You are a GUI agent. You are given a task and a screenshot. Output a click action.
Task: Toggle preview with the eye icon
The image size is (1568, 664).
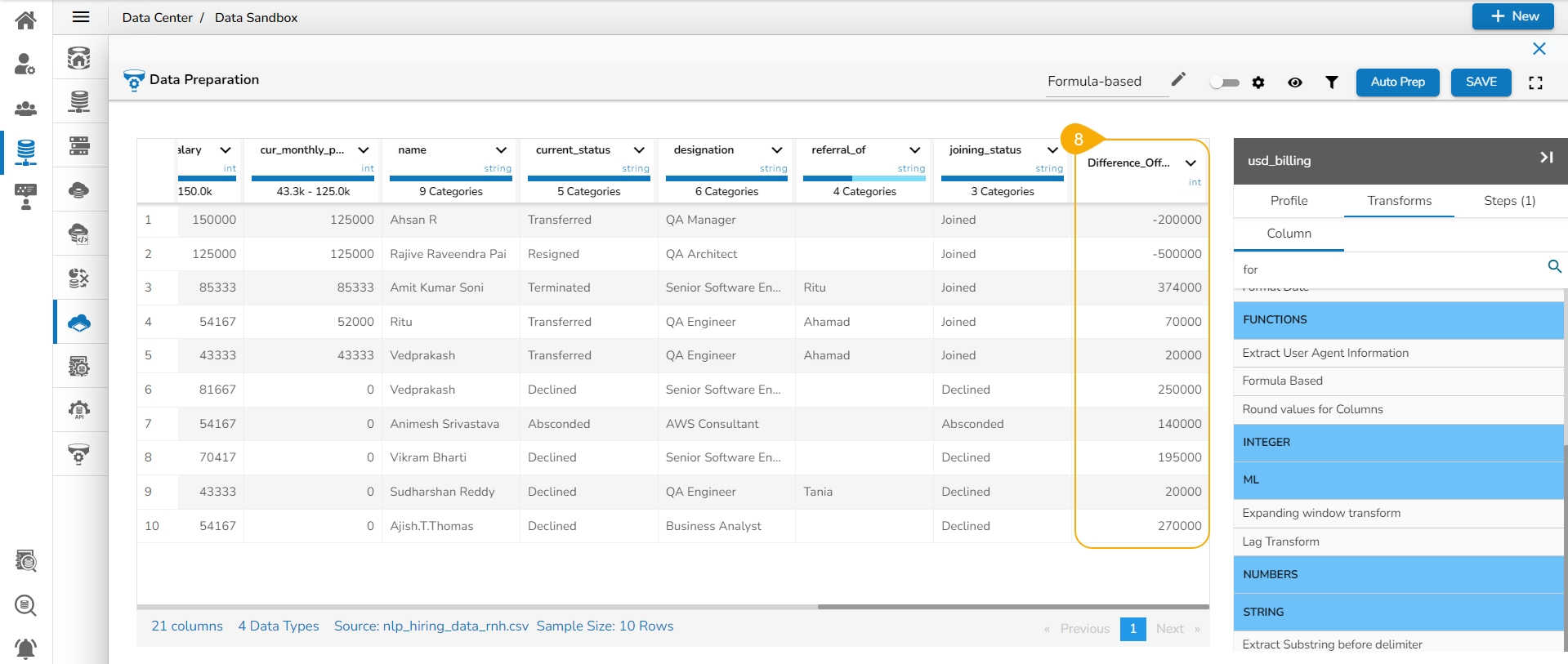pos(1294,82)
